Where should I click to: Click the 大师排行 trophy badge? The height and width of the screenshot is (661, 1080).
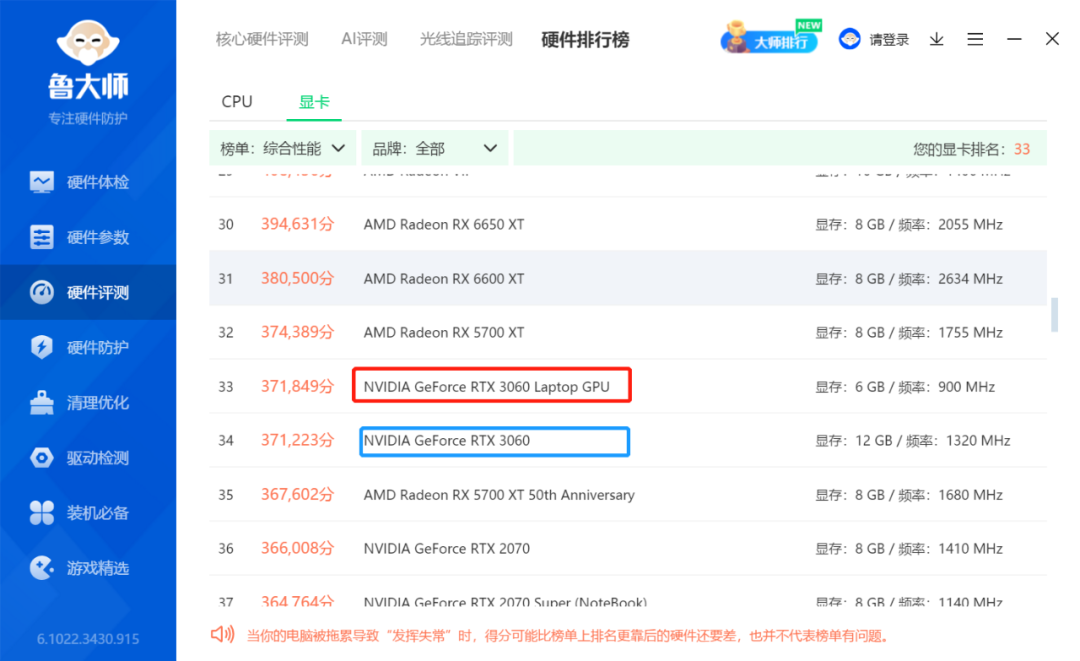point(770,37)
